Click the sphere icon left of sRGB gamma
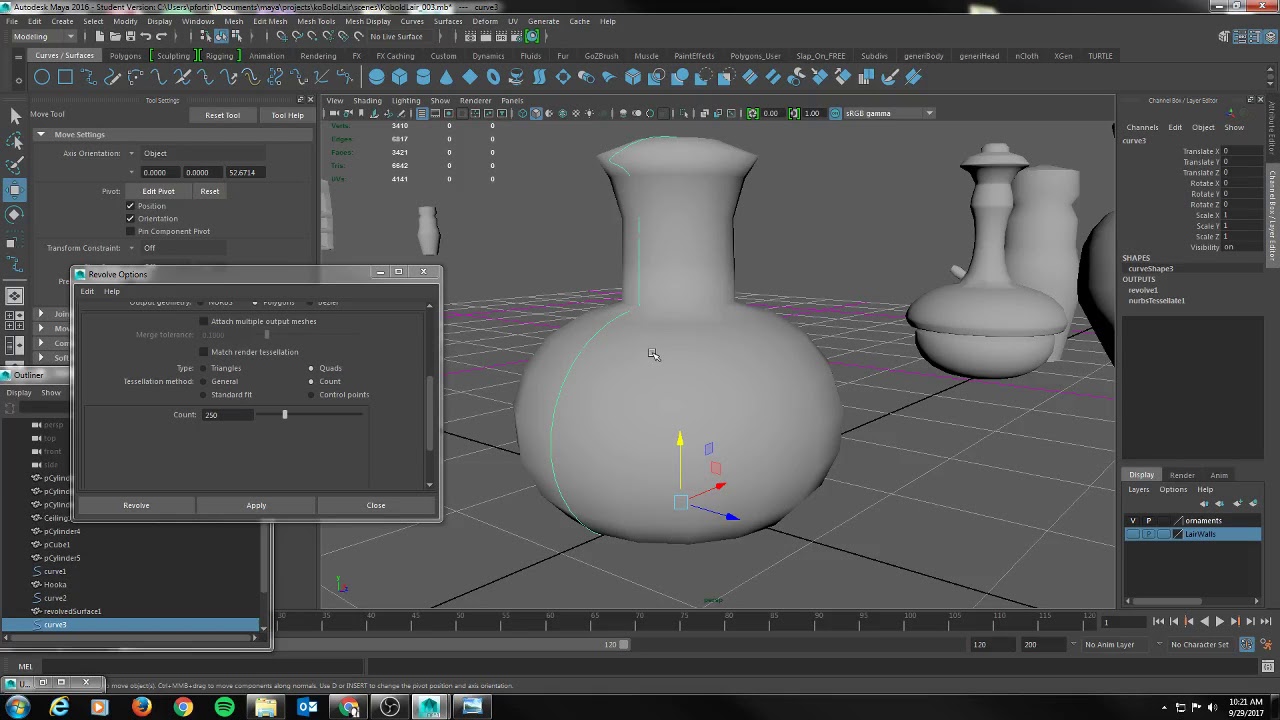1280x720 pixels. 836,113
